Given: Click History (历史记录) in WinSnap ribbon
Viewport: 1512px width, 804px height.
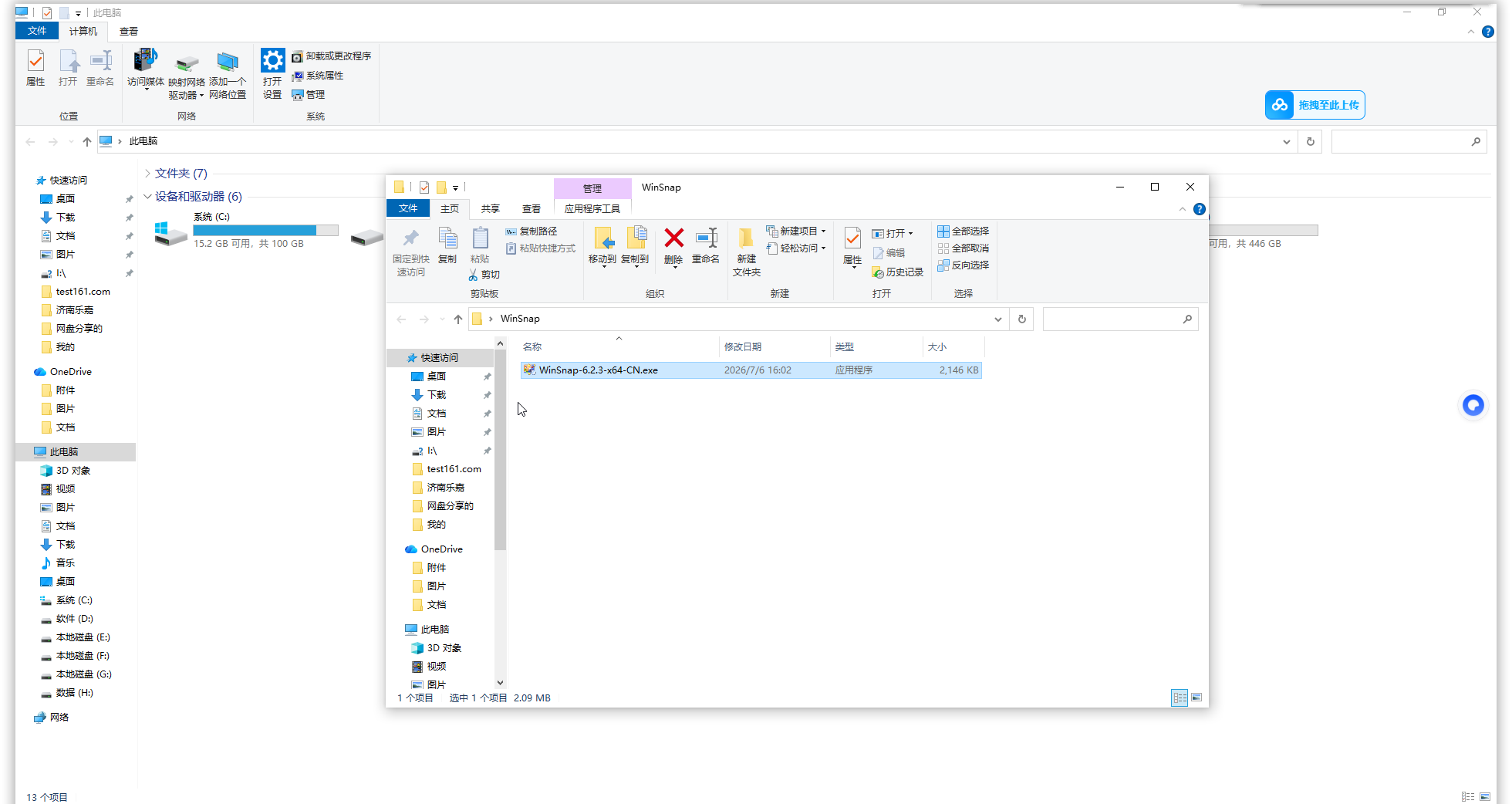Looking at the screenshot, I should 898,272.
